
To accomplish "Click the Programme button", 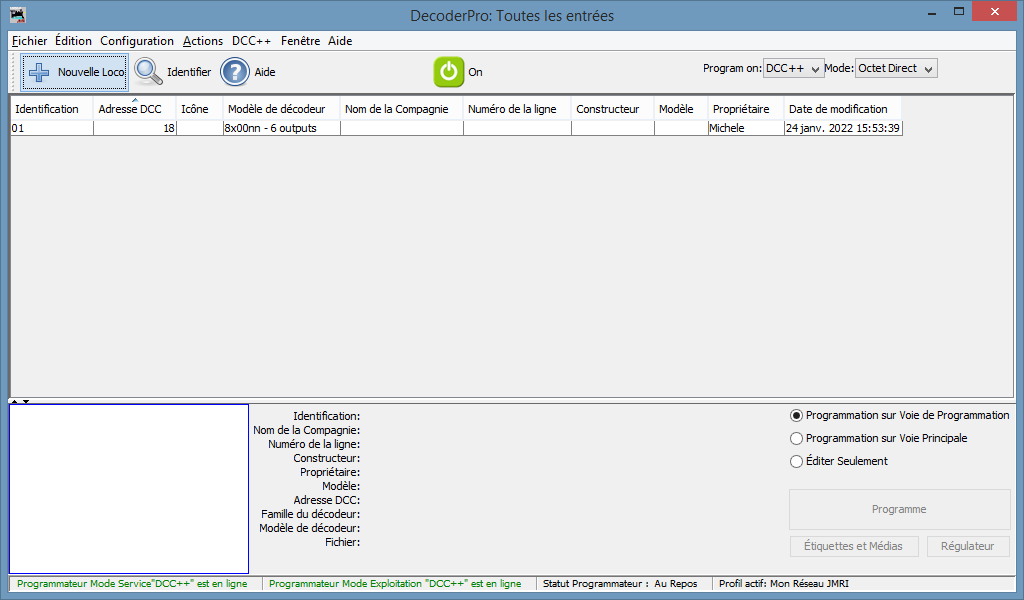I will (x=899, y=509).
